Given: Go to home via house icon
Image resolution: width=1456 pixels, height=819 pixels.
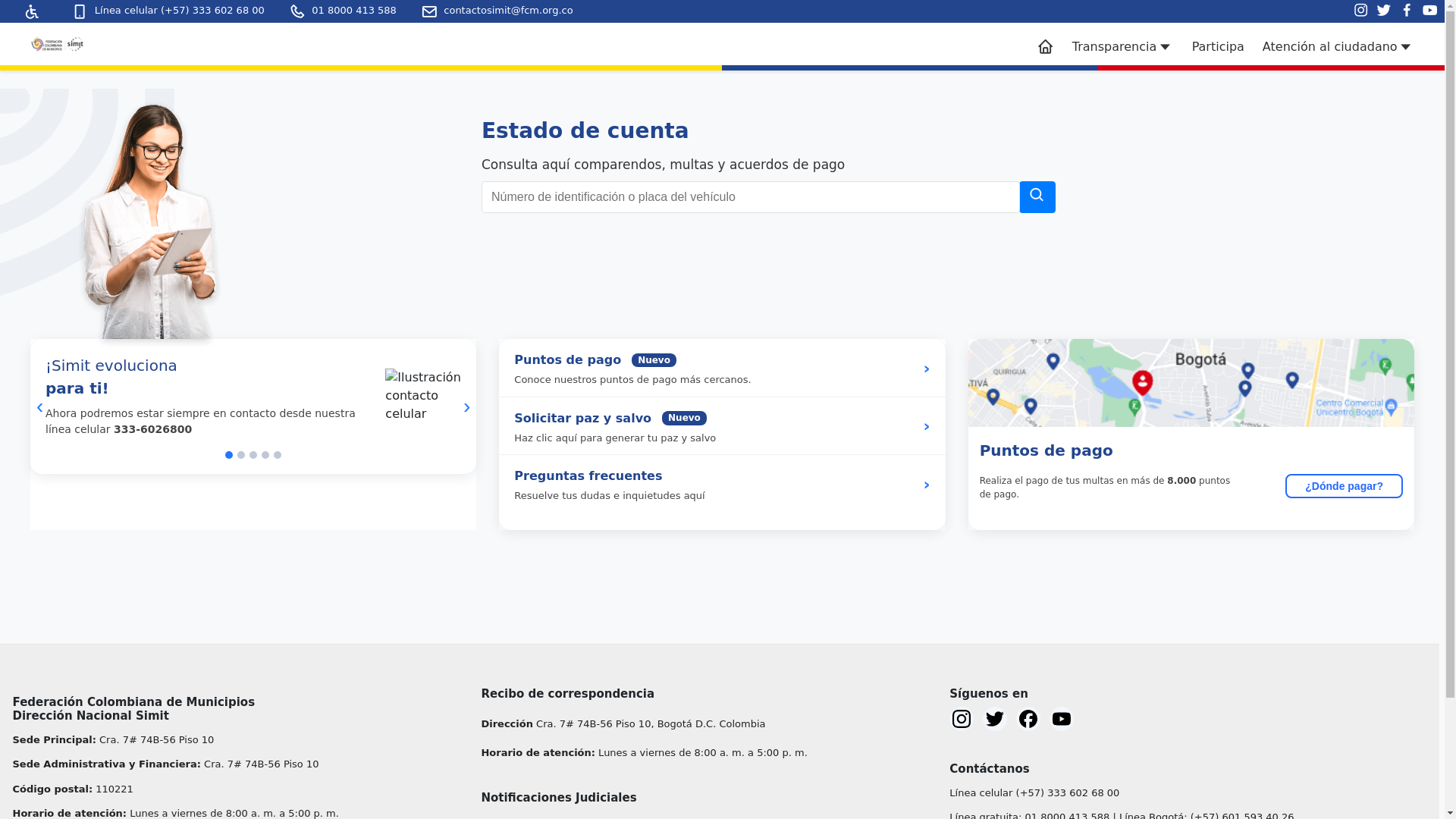Looking at the screenshot, I should [1045, 47].
